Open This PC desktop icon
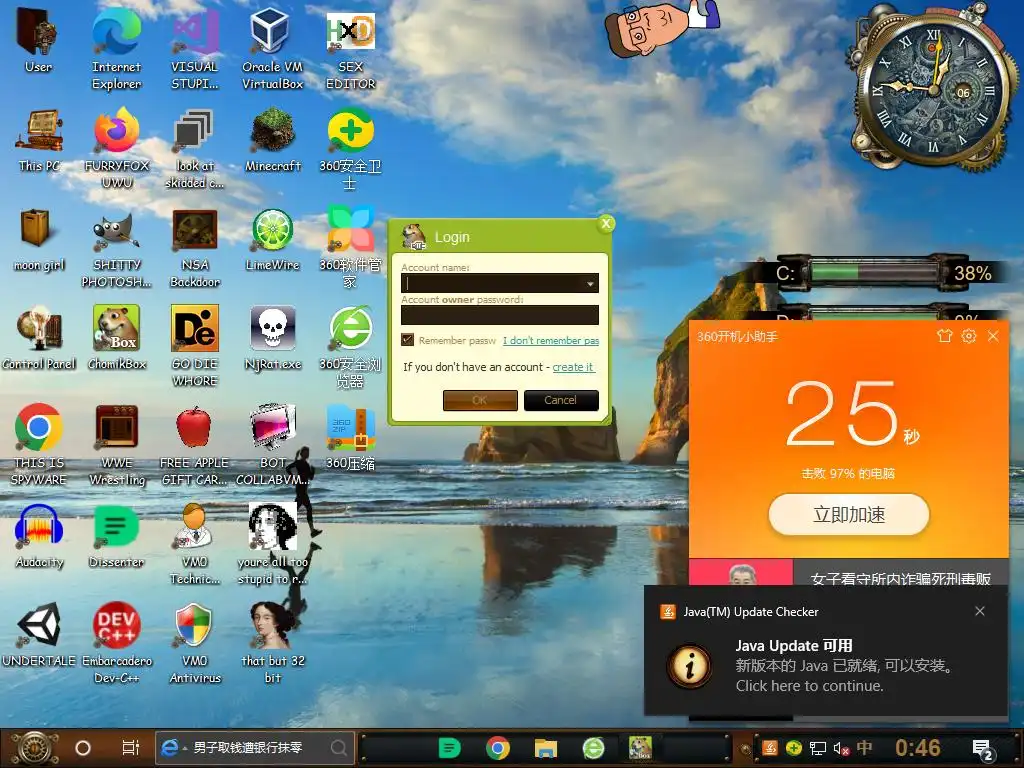This screenshot has width=1024, height=768. (39, 140)
